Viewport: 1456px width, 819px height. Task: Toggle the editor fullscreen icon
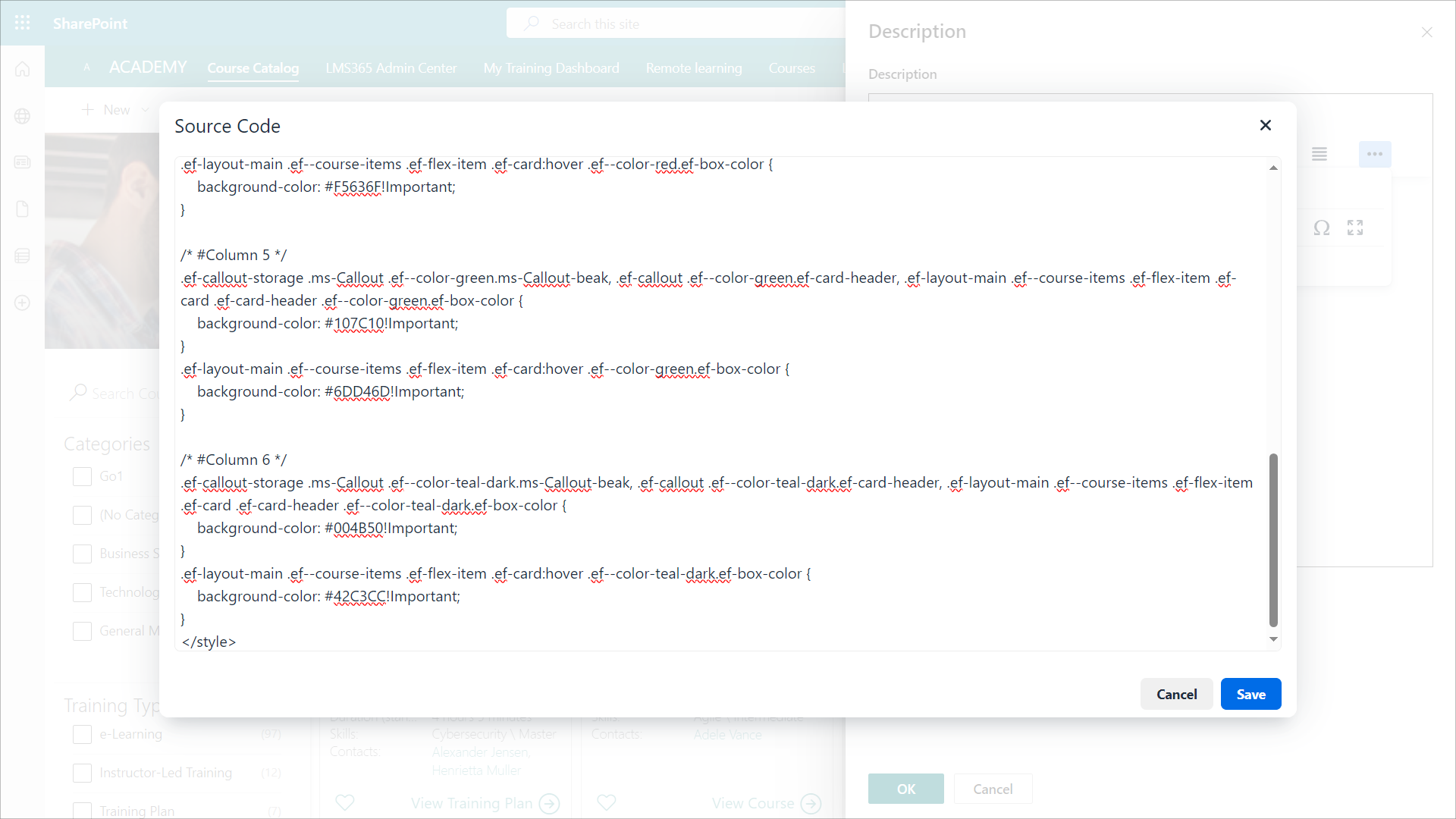click(x=1355, y=227)
